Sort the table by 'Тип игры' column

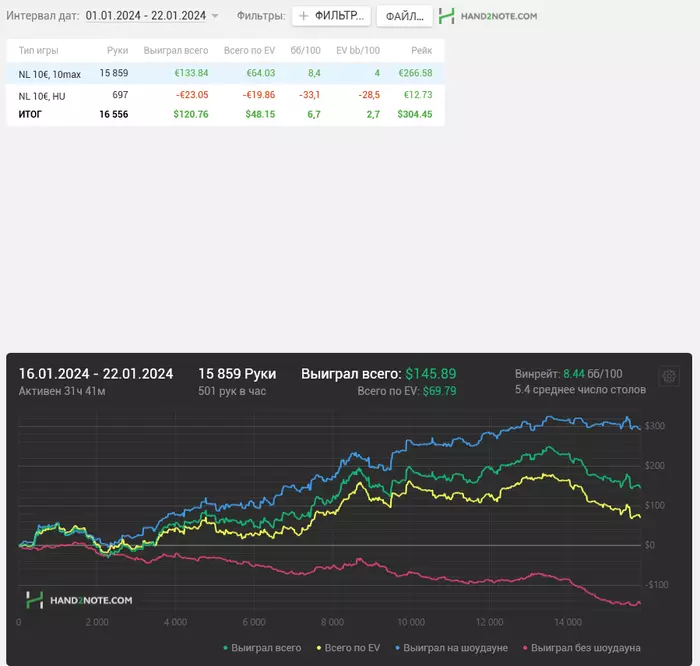click(x=39, y=50)
